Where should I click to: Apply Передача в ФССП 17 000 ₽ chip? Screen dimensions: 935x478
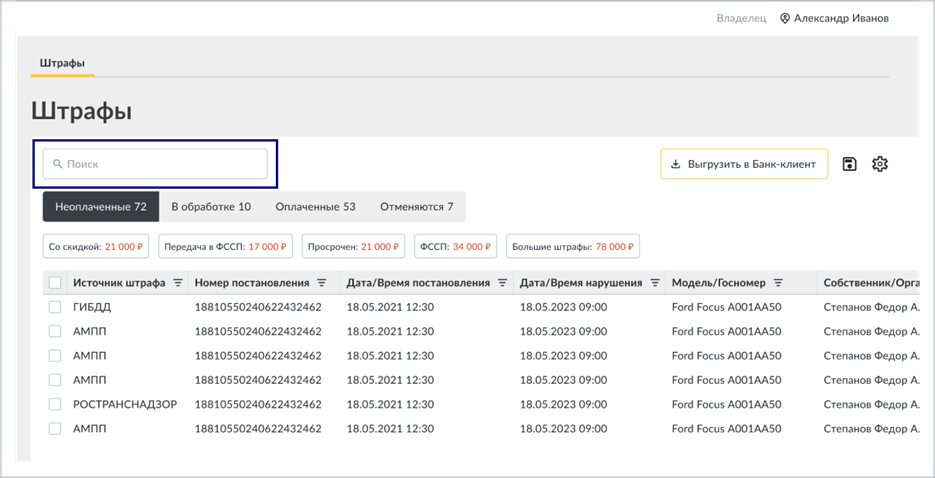[x=225, y=246]
